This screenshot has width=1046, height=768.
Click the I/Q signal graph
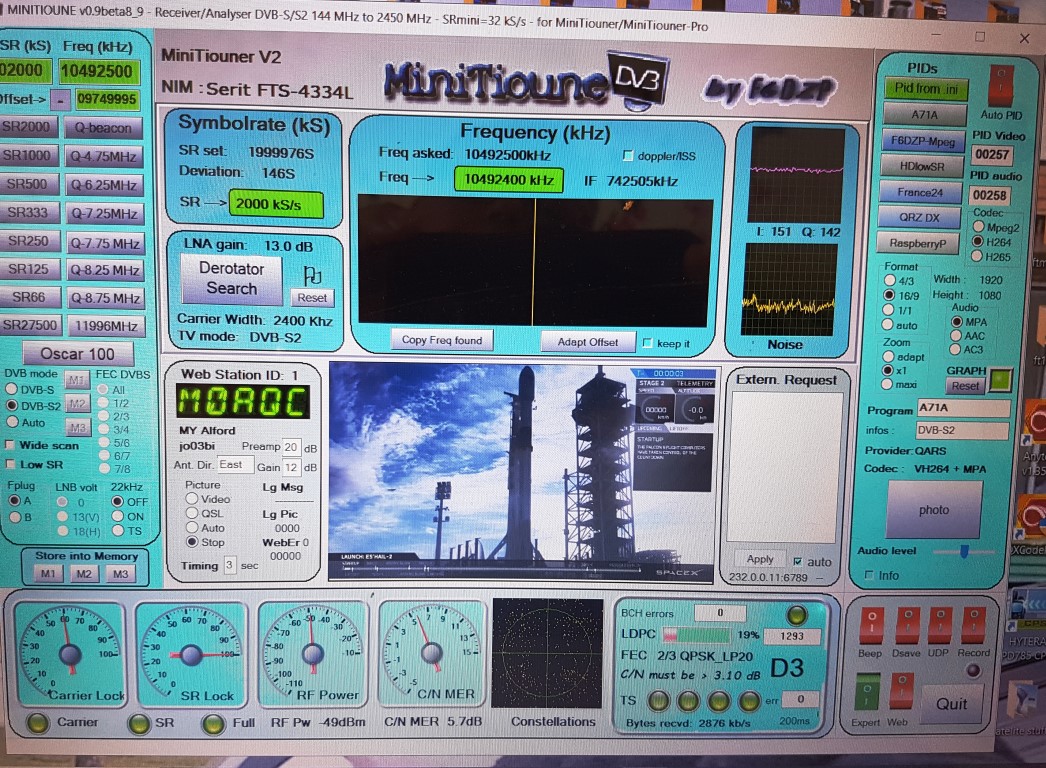pos(795,175)
